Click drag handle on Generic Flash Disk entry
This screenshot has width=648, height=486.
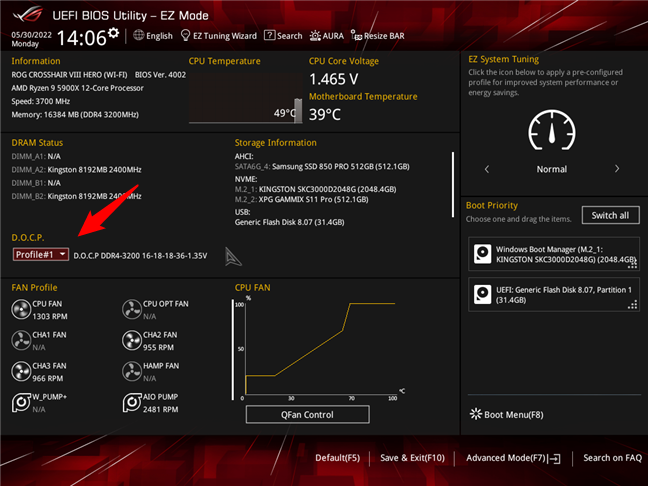pyautogui.click(x=632, y=305)
